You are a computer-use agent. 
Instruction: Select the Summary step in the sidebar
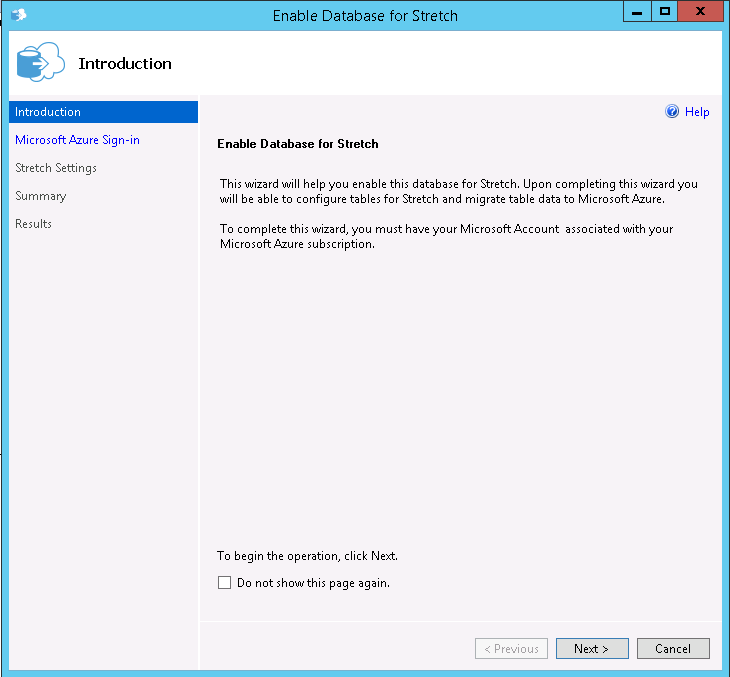41,196
